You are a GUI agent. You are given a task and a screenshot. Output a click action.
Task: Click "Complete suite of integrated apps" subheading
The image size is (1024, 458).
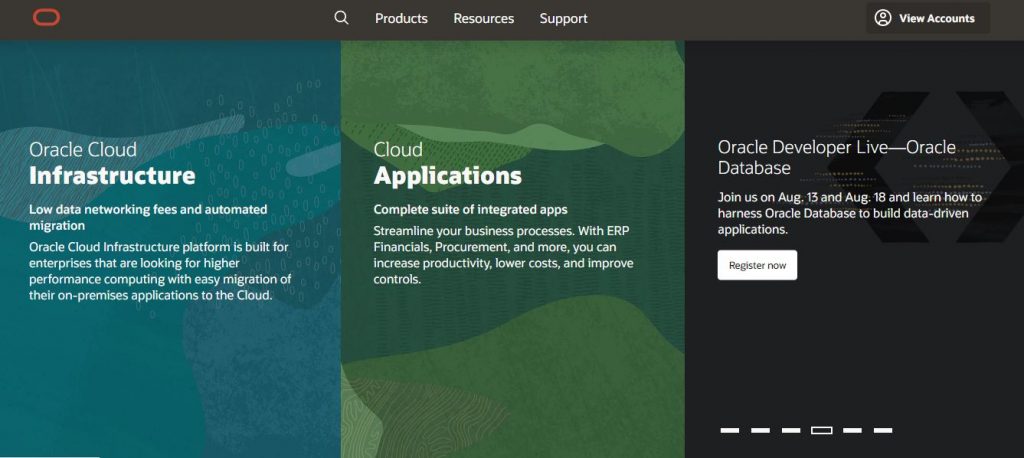click(470, 210)
